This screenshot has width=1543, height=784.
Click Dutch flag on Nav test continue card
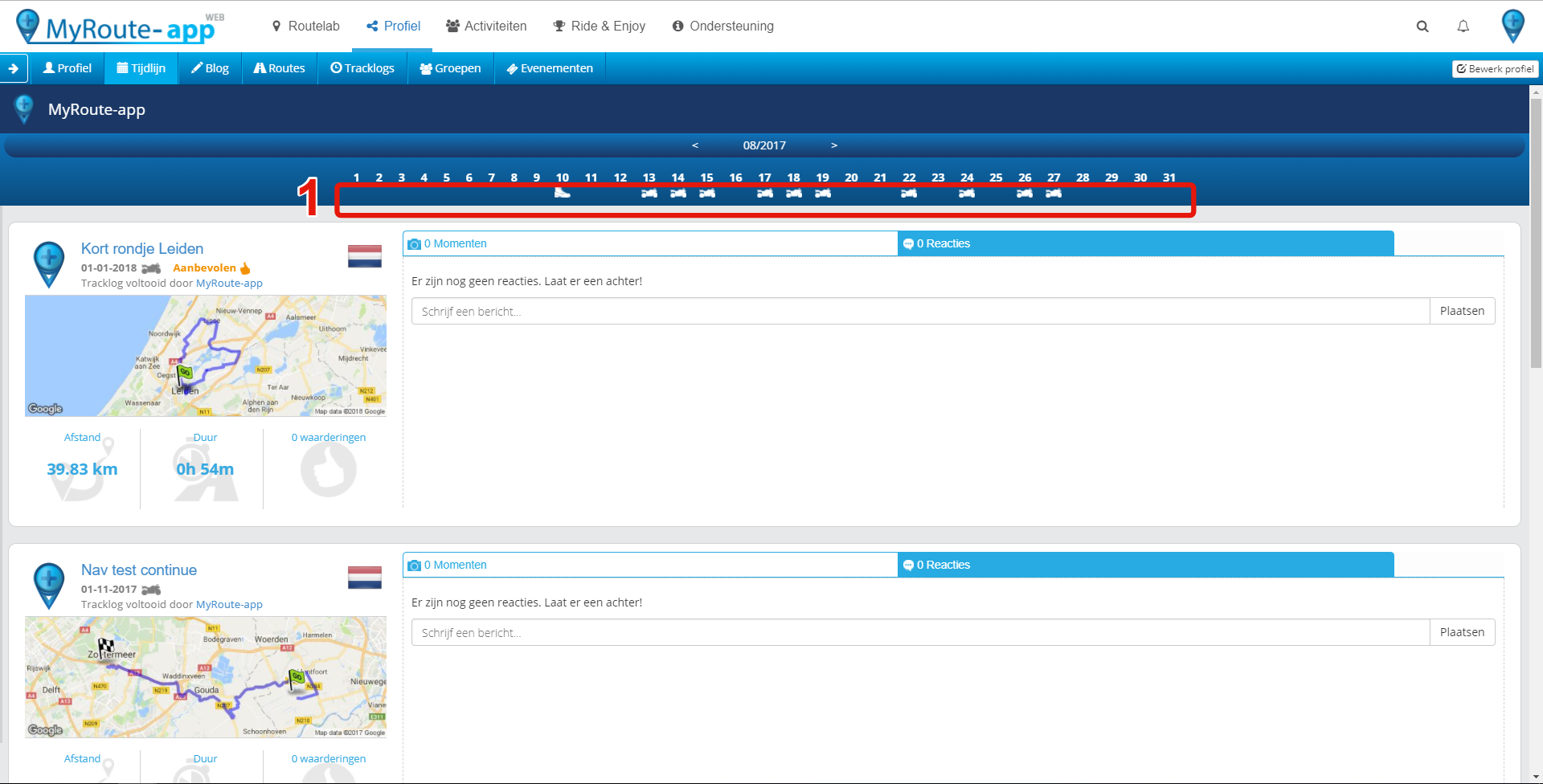pos(365,578)
